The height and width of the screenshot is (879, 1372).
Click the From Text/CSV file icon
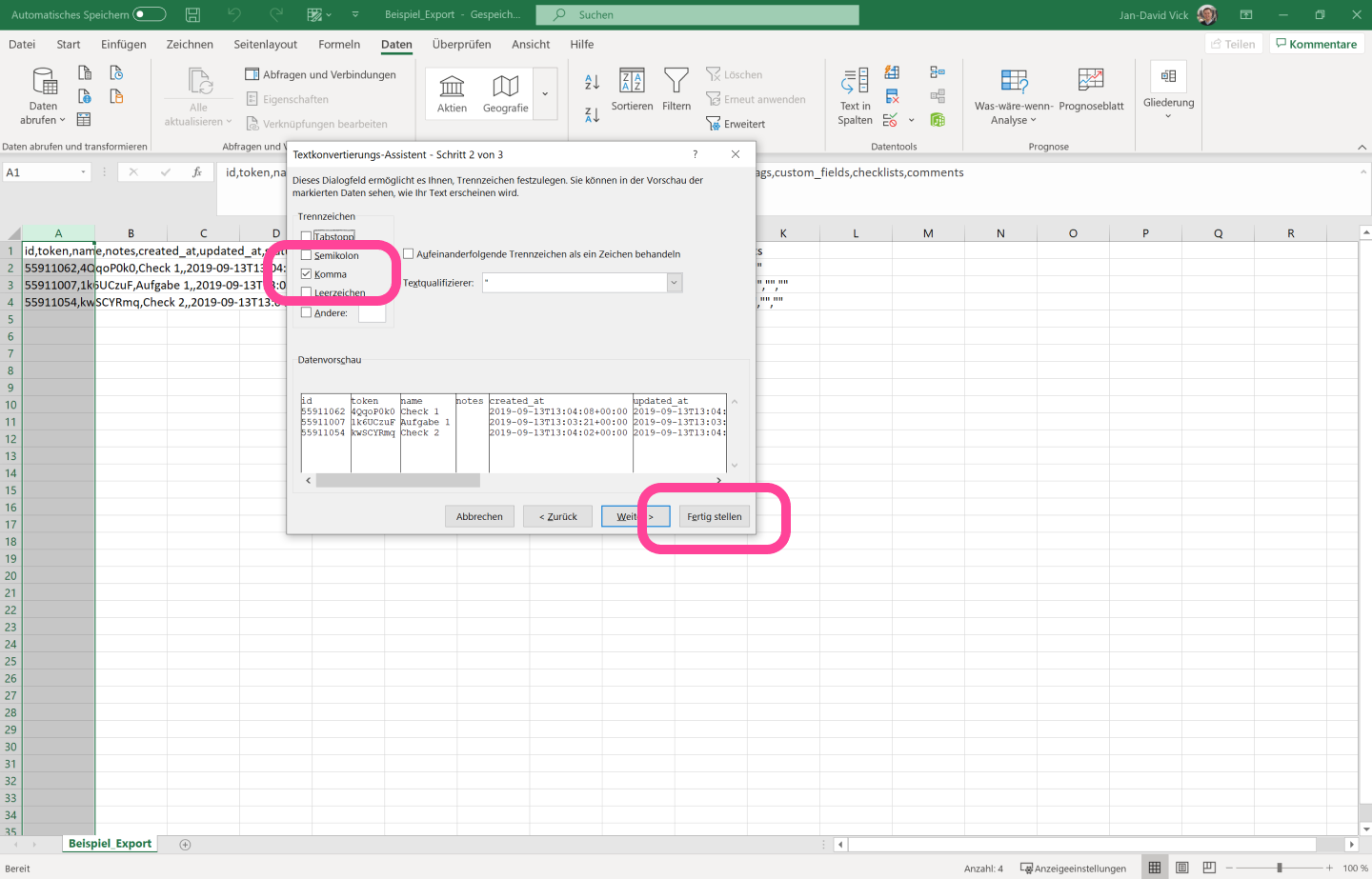tap(85, 73)
